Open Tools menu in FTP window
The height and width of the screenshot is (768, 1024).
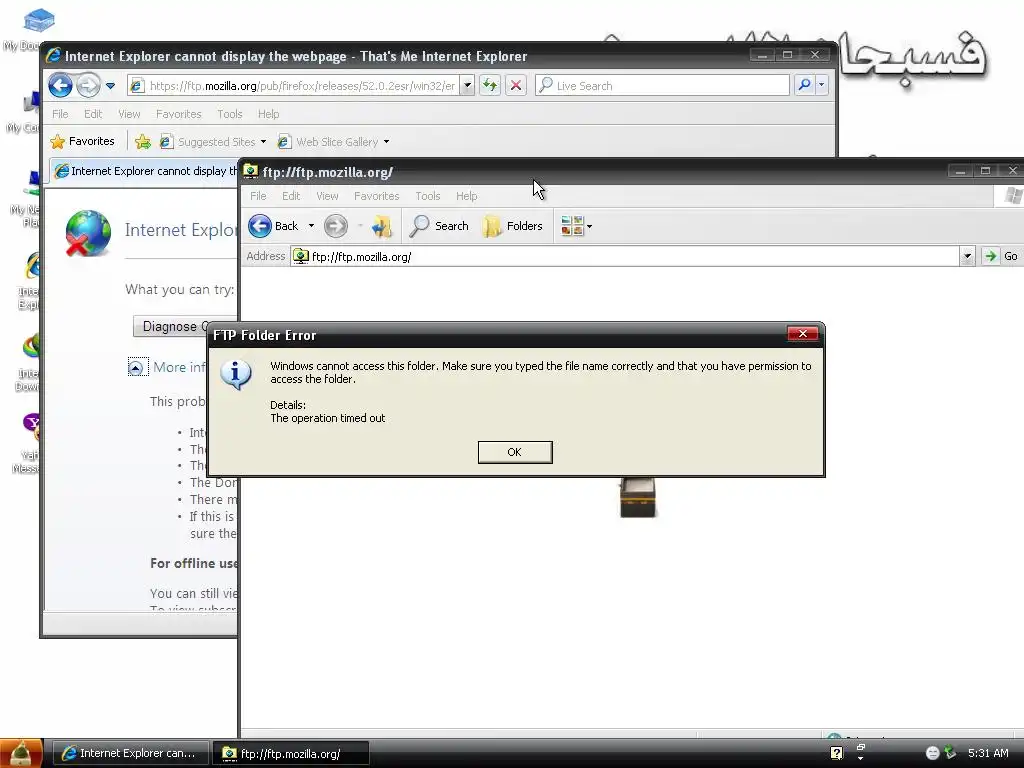428,196
